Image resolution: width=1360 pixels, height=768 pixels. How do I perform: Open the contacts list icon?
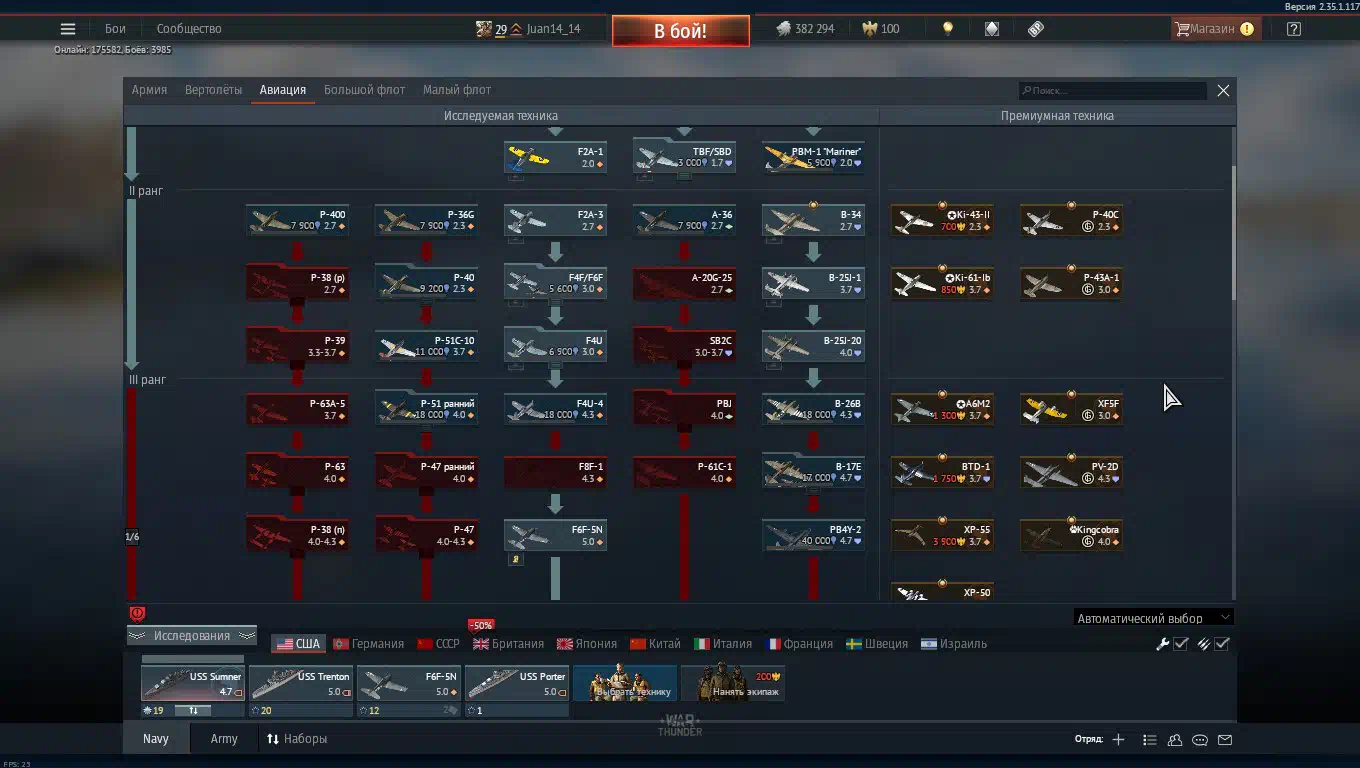(1150, 740)
